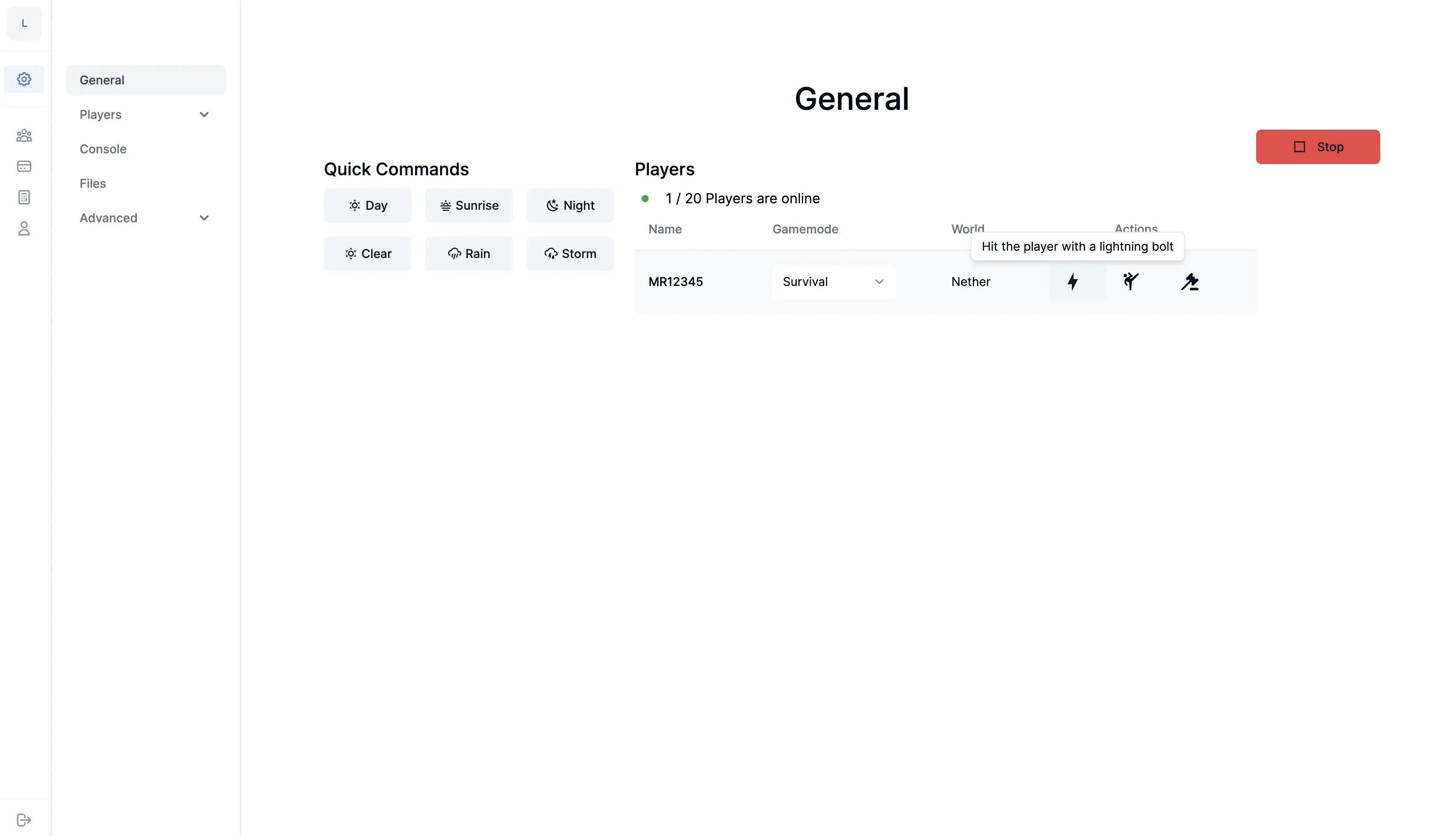Click the Night quick command button
1456x836 pixels.
tap(570, 205)
